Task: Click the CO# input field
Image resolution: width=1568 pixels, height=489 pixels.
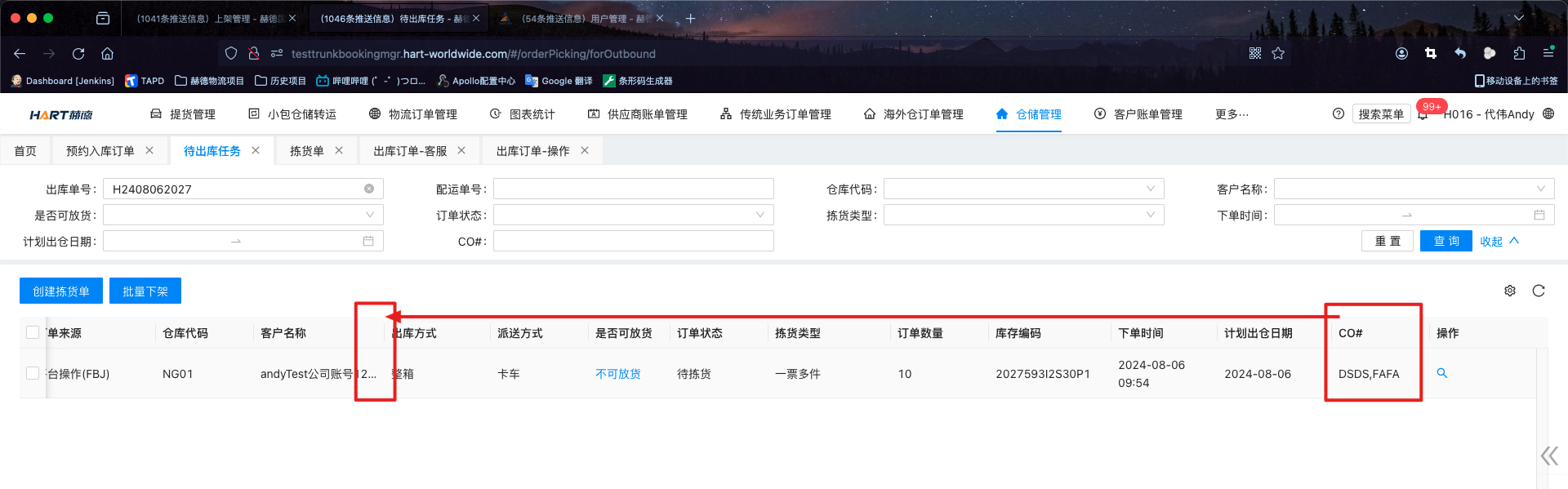Action: (633, 241)
